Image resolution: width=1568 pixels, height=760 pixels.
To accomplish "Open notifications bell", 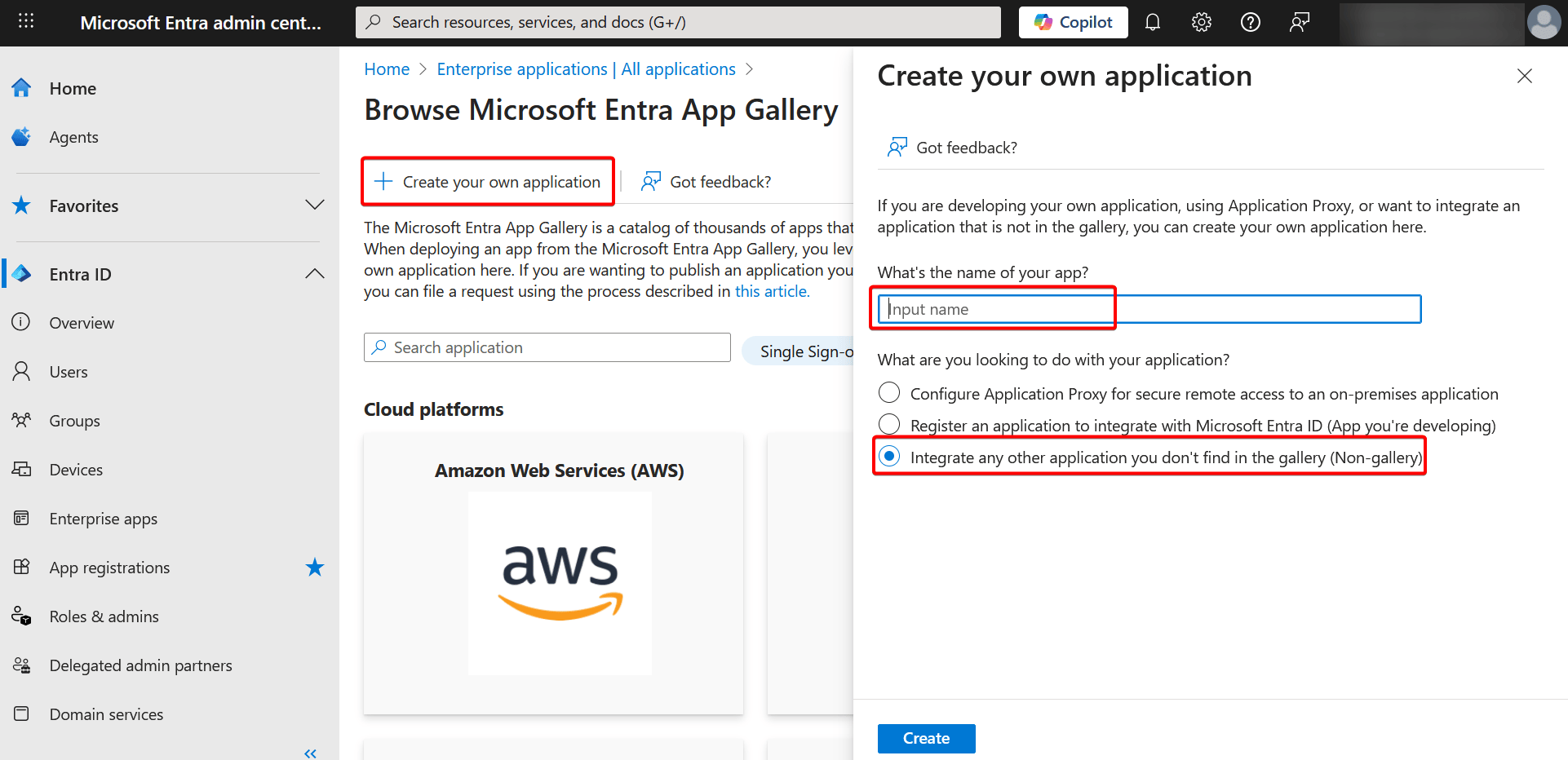I will pyautogui.click(x=1152, y=22).
